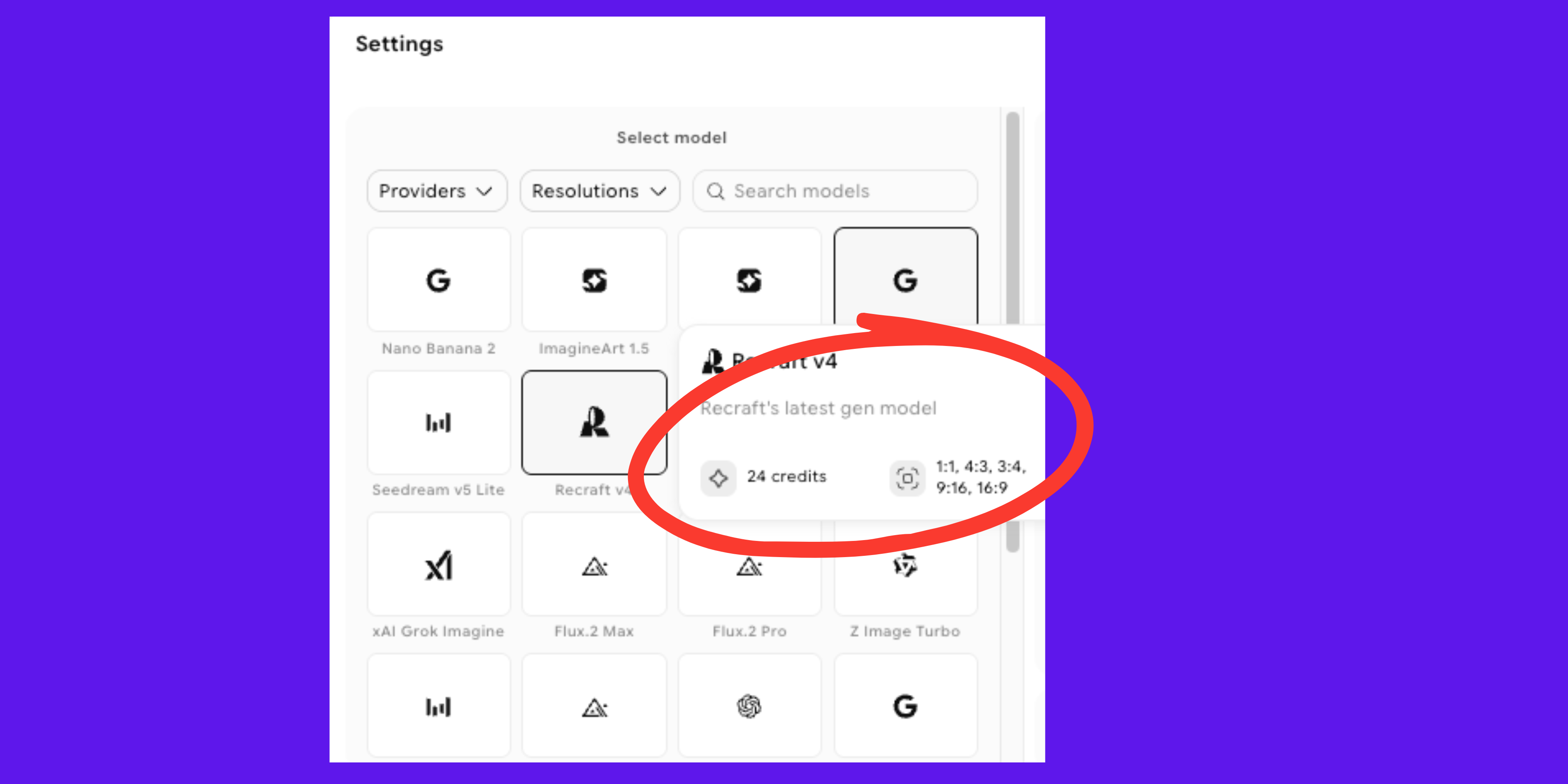Select the bottom-right Google model tile

click(905, 706)
